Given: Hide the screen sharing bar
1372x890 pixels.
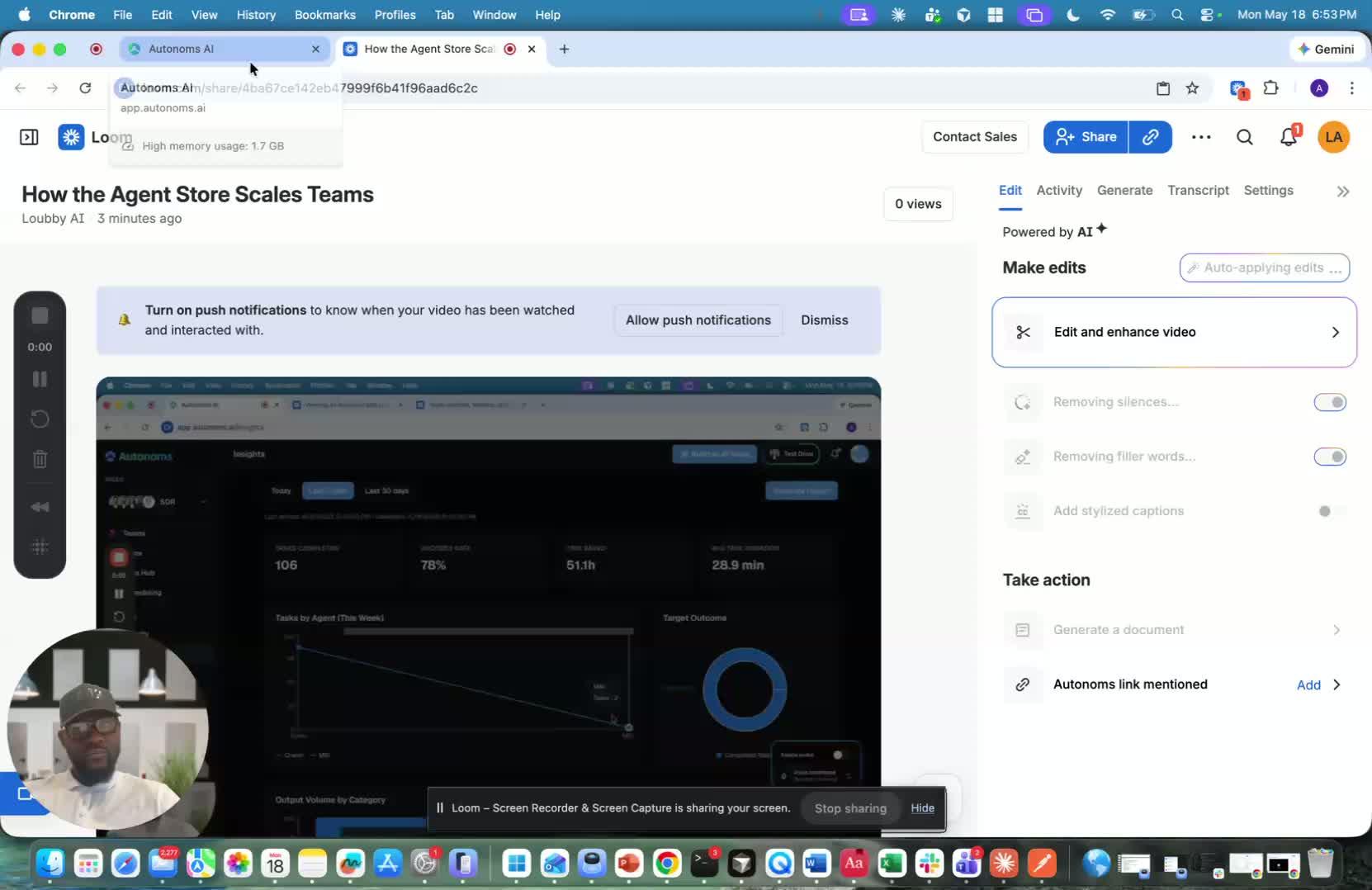Looking at the screenshot, I should pyautogui.click(x=923, y=808).
